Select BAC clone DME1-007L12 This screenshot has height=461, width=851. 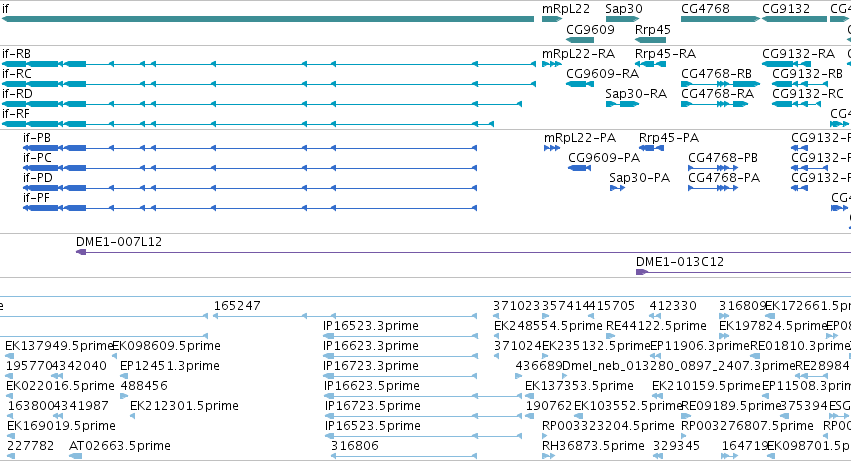coord(463,252)
